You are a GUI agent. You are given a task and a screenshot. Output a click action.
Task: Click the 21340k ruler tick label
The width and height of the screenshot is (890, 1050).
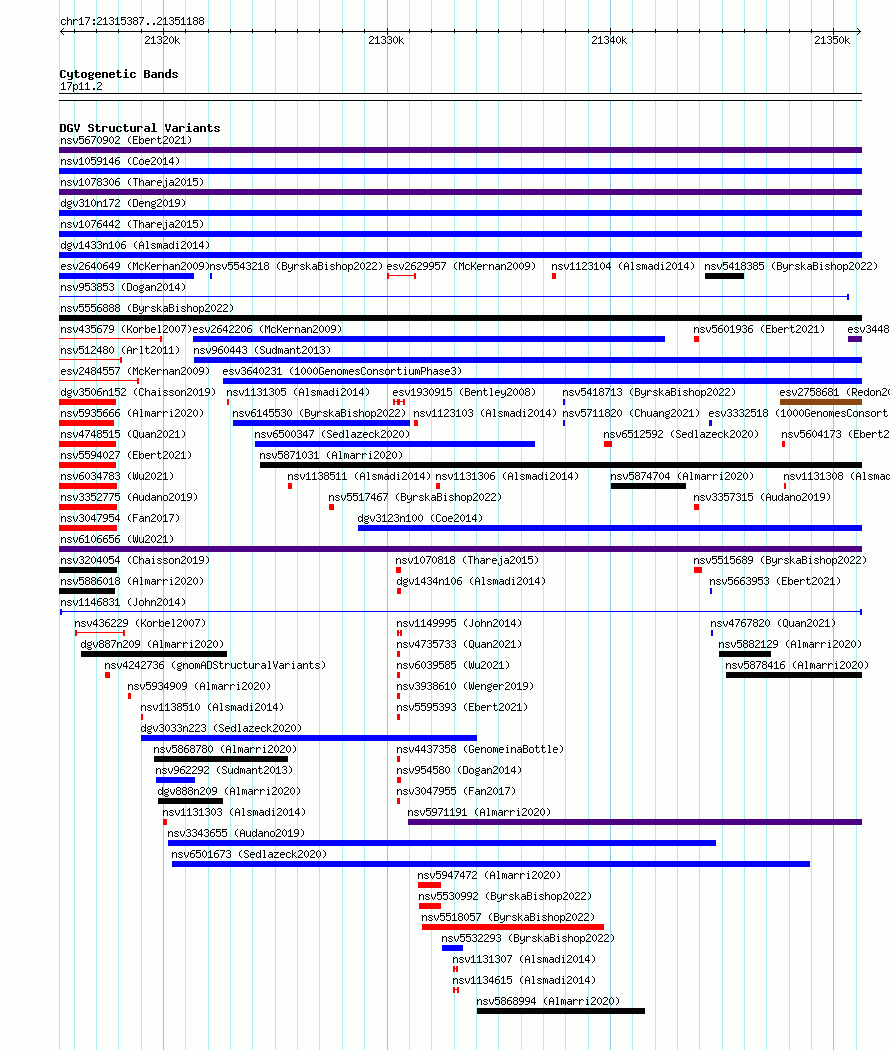tap(609, 40)
